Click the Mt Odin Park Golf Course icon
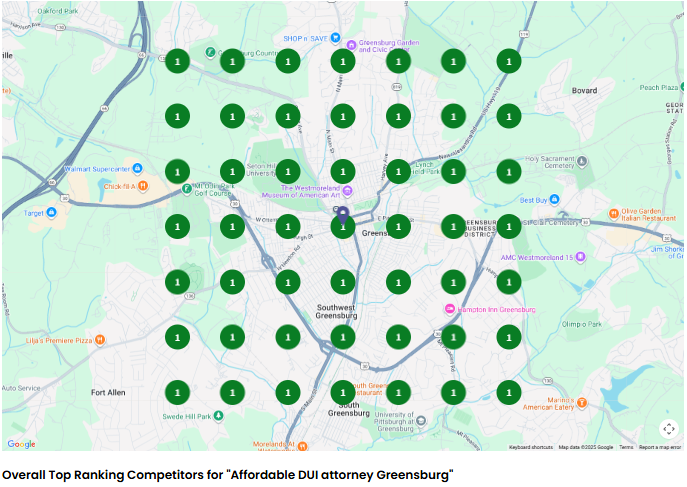This screenshot has height=487, width=687. tap(187, 189)
